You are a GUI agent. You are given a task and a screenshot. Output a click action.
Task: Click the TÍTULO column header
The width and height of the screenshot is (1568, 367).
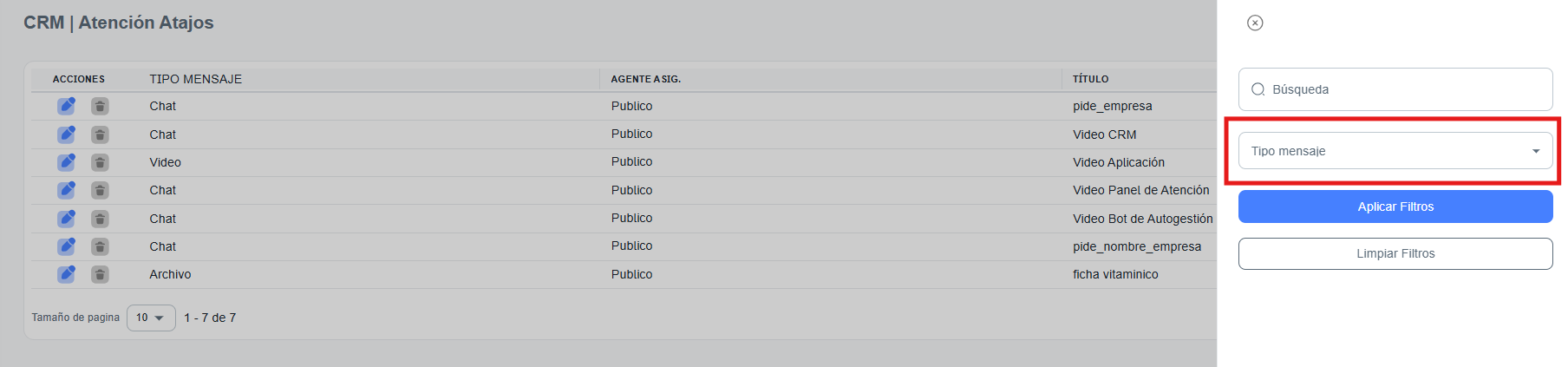(1090, 79)
